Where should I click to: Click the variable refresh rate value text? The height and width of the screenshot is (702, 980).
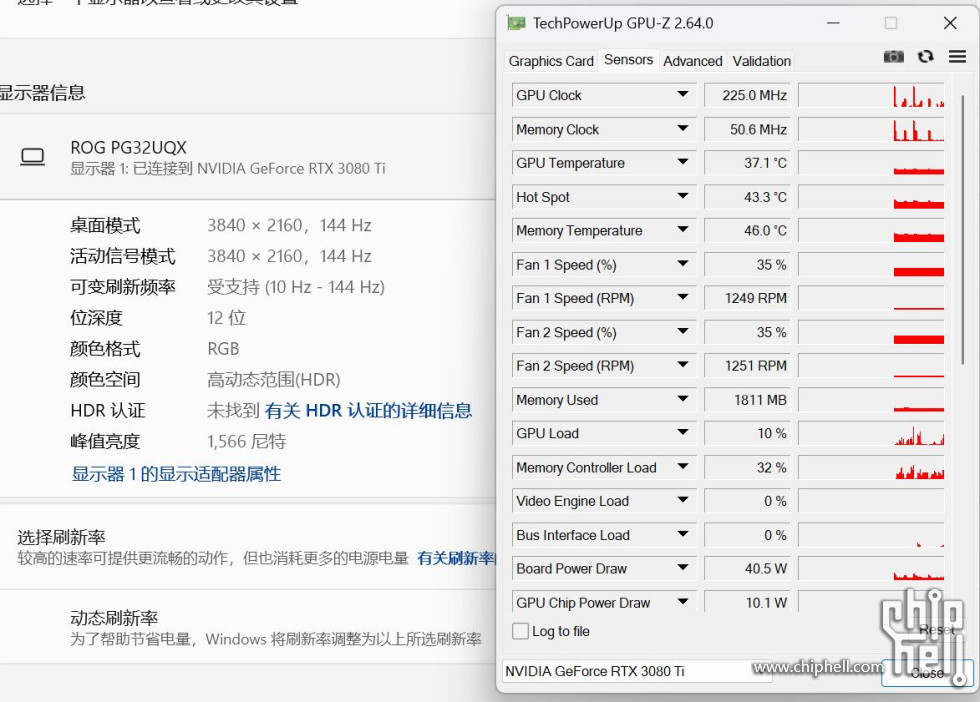point(296,287)
